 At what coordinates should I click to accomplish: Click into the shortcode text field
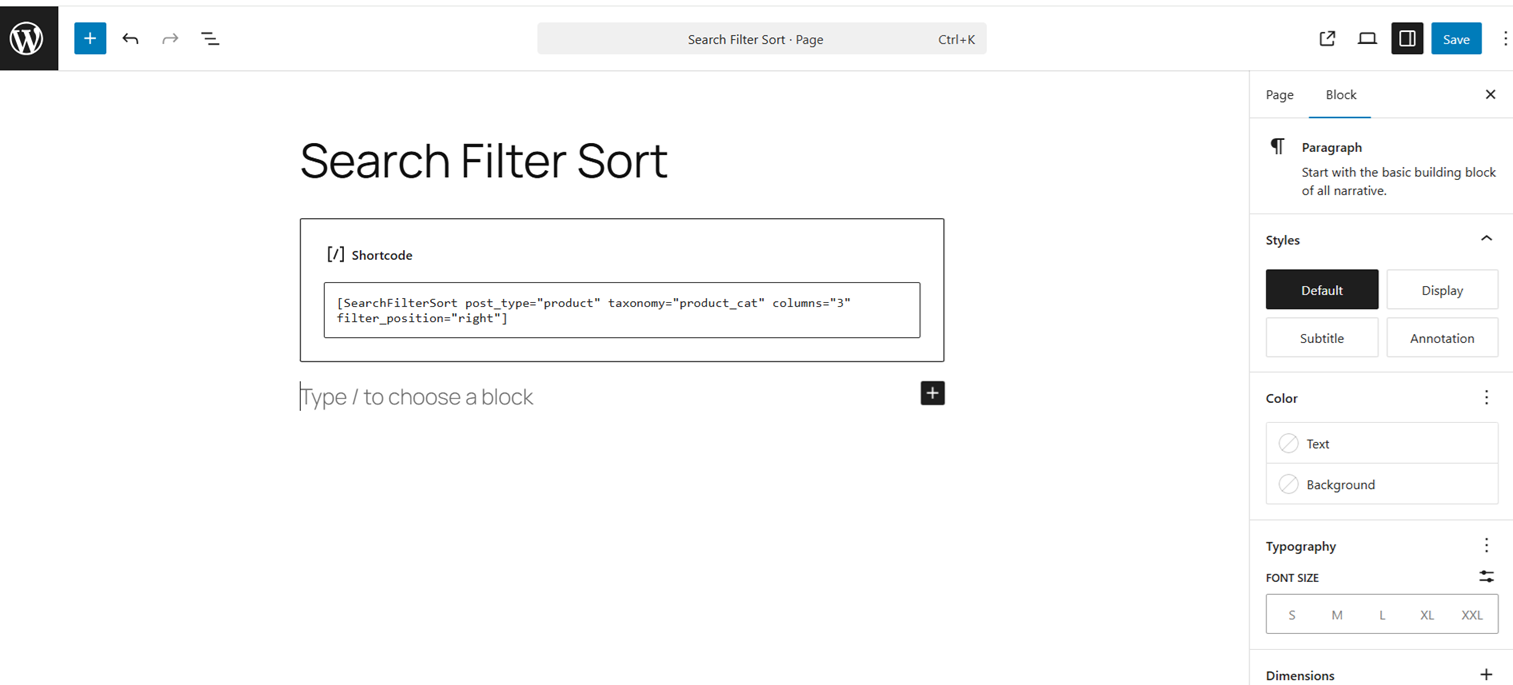pos(621,310)
